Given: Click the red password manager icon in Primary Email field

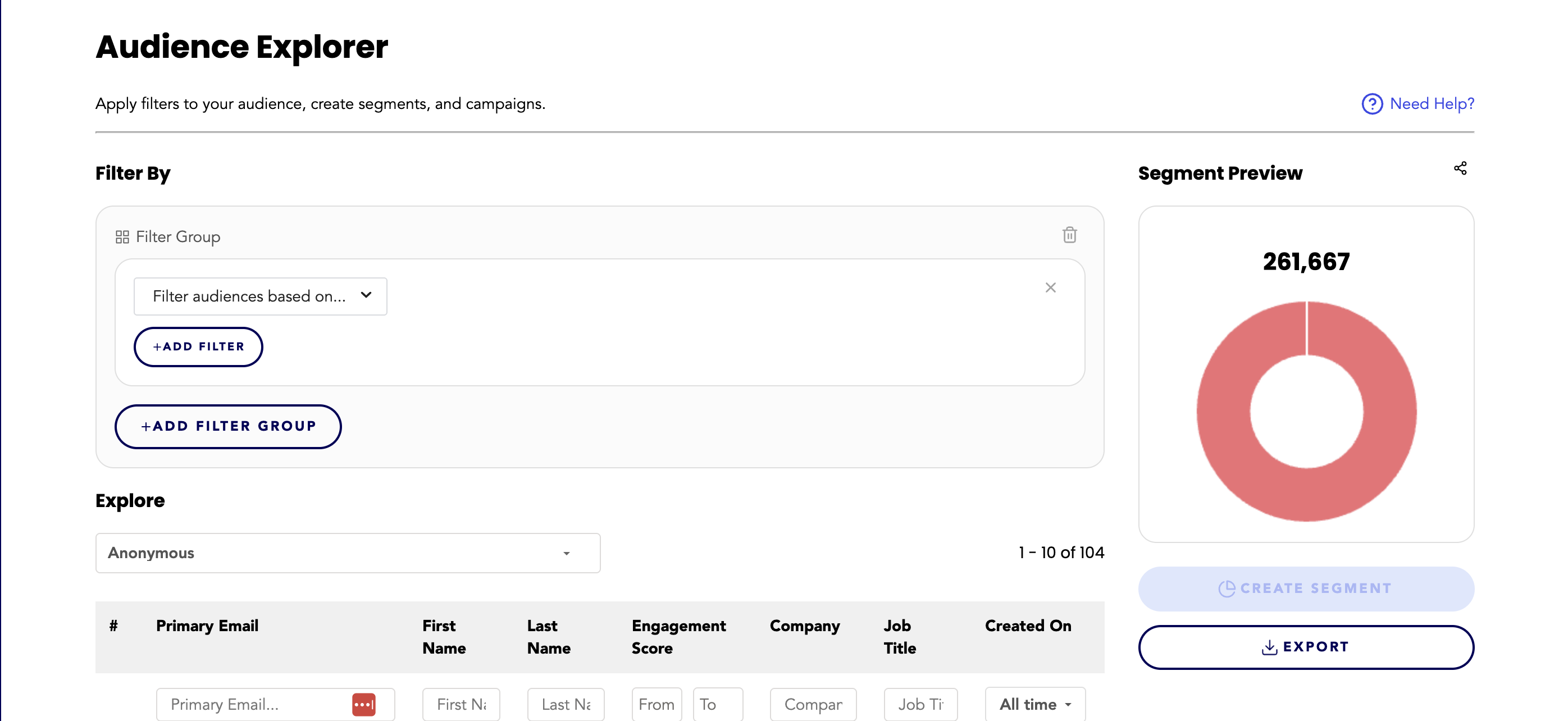Looking at the screenshot, I should pos(363,705).
